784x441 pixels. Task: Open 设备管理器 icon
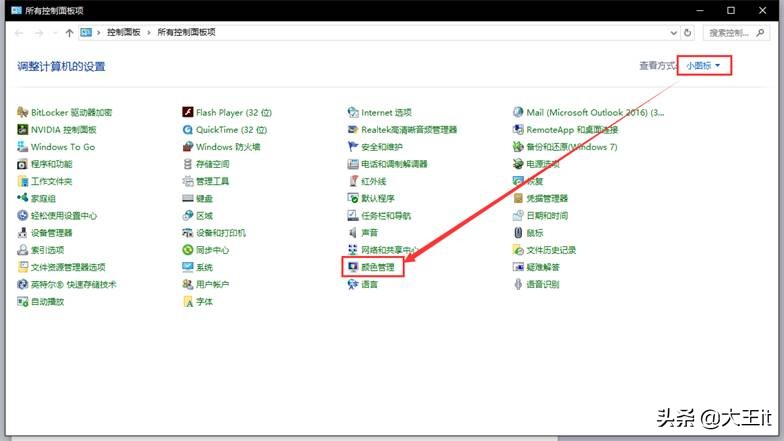click(22, 232)
